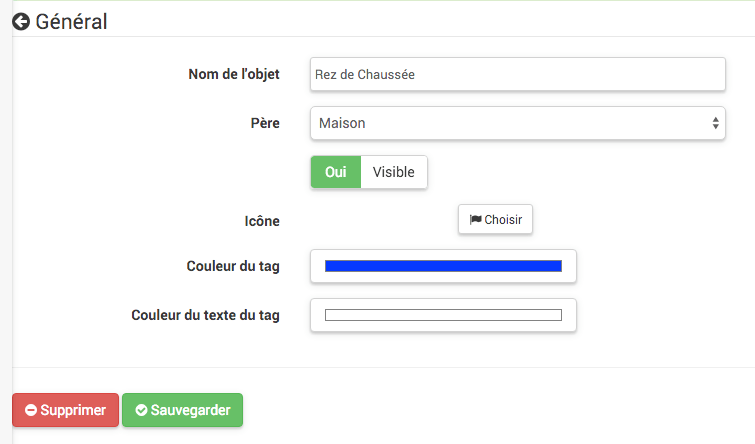
Task: Click the flag icon on Choisir button
Action: tap(475, 220)
